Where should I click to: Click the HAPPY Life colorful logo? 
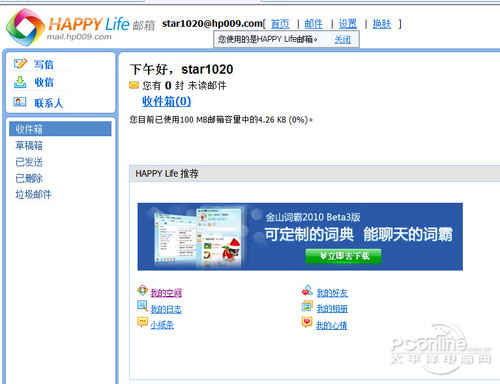pos(25,27)
